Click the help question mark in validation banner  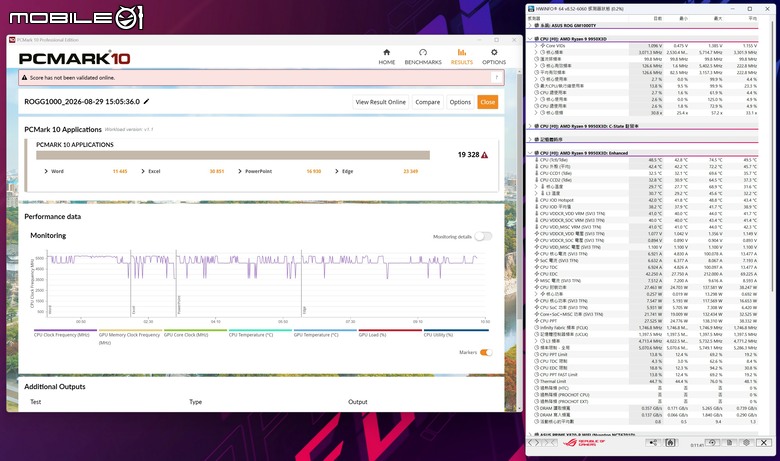click(496, 78)
